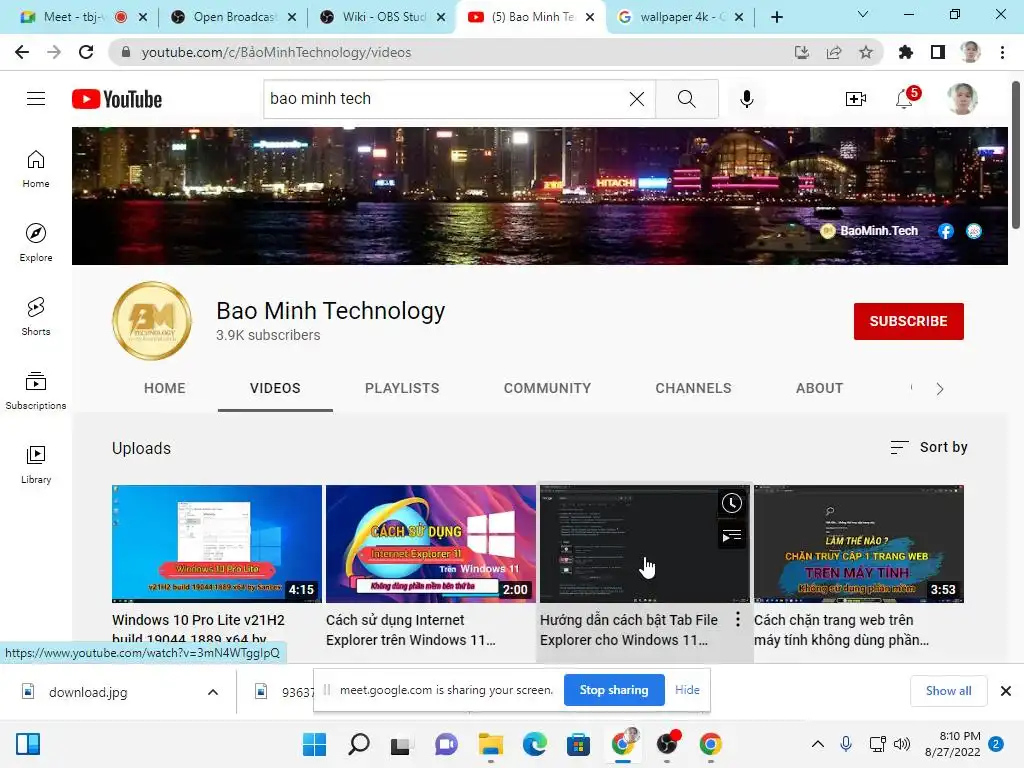1024x768 pixels.
Task: Share this page icon in address bar
Action: click(x=834, y=52)
